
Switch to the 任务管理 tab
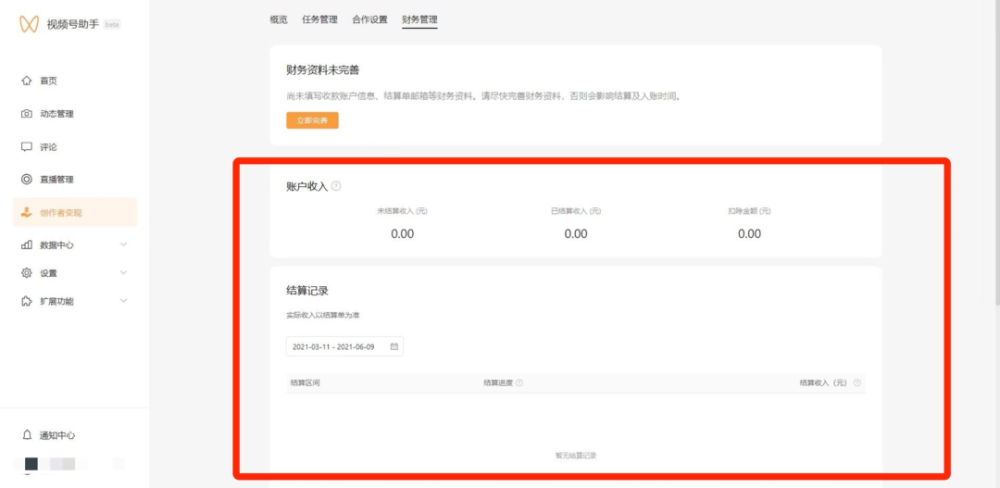(x=320, y=19)
